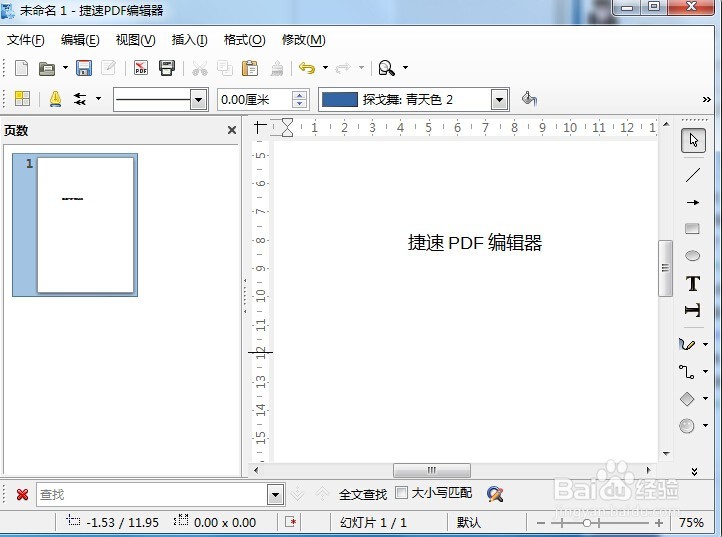Viewport: 722px width, 537px height.
Task: Click the format paintbrush icon
Action: (x=277, y=68)
